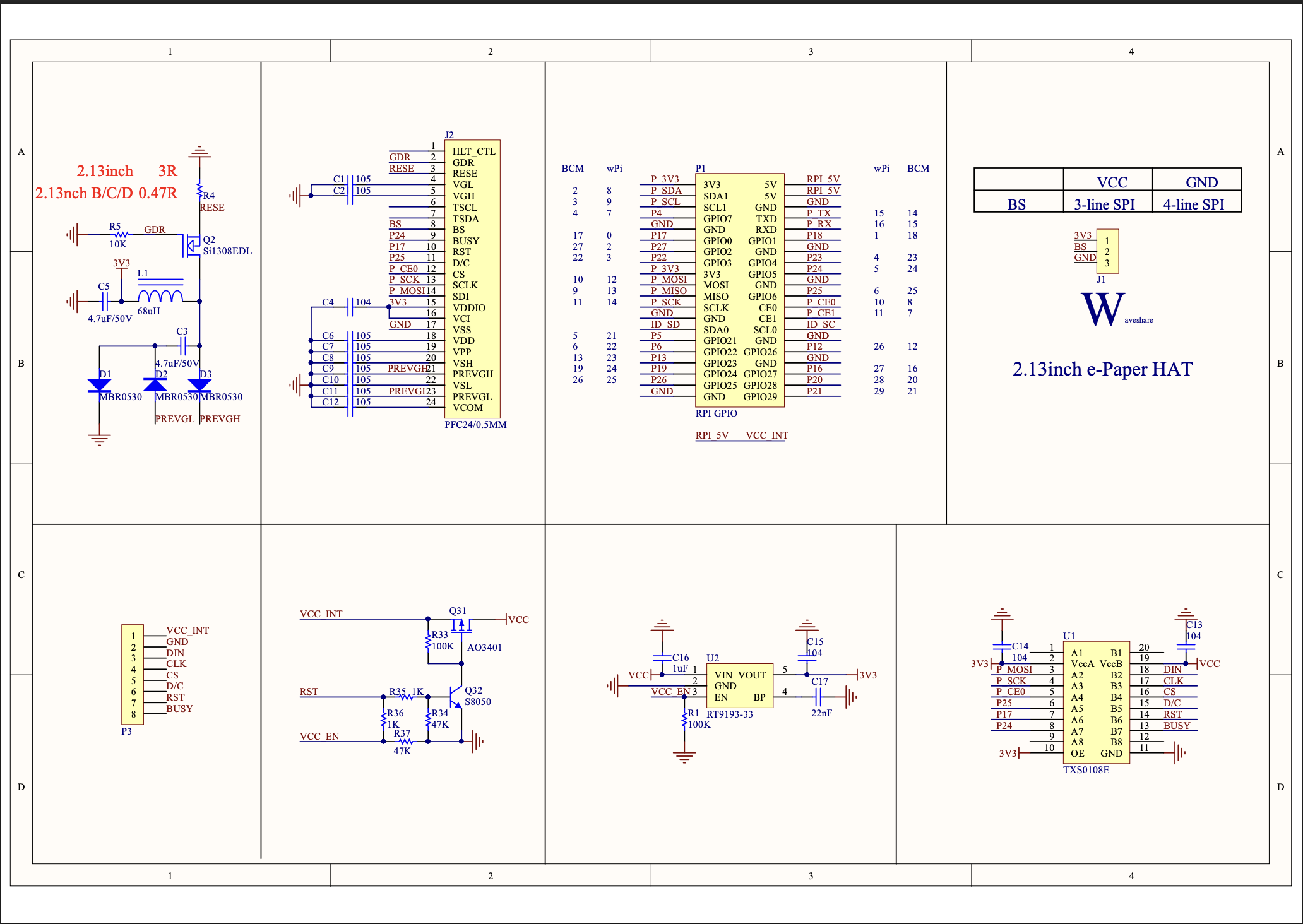Click the Q2 Si1308EDL MOSFET symbol
The height and width of the screenshot is (924, 1303).
pos(191,246)
